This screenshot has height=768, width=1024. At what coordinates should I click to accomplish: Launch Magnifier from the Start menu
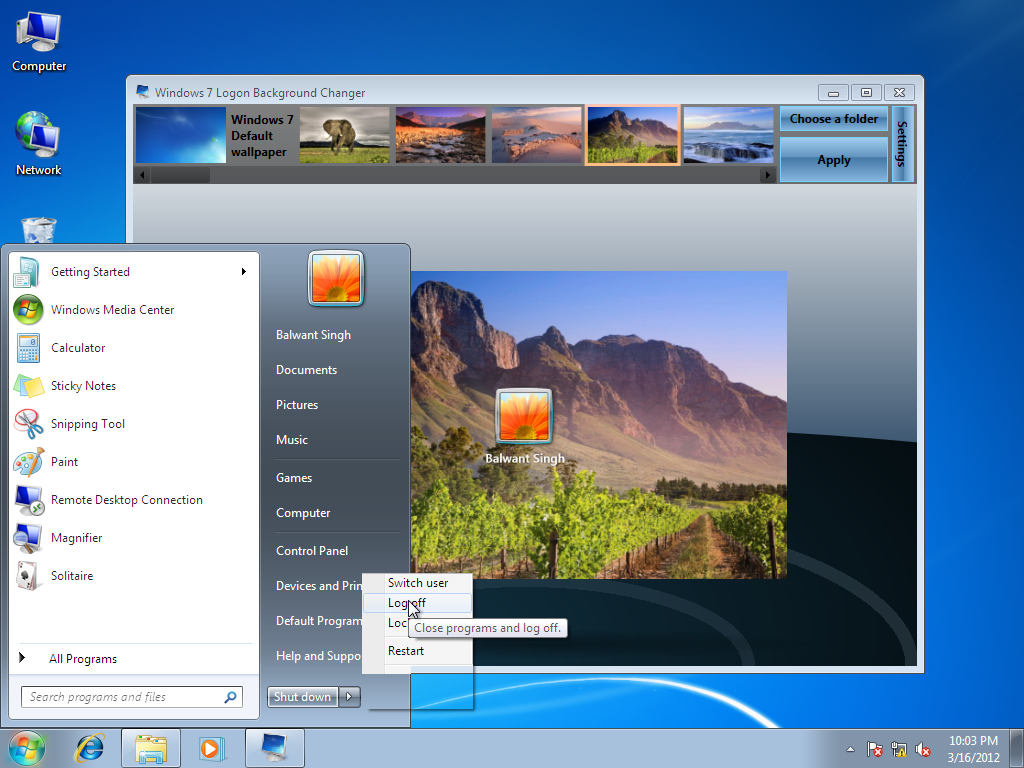[134, 537]
